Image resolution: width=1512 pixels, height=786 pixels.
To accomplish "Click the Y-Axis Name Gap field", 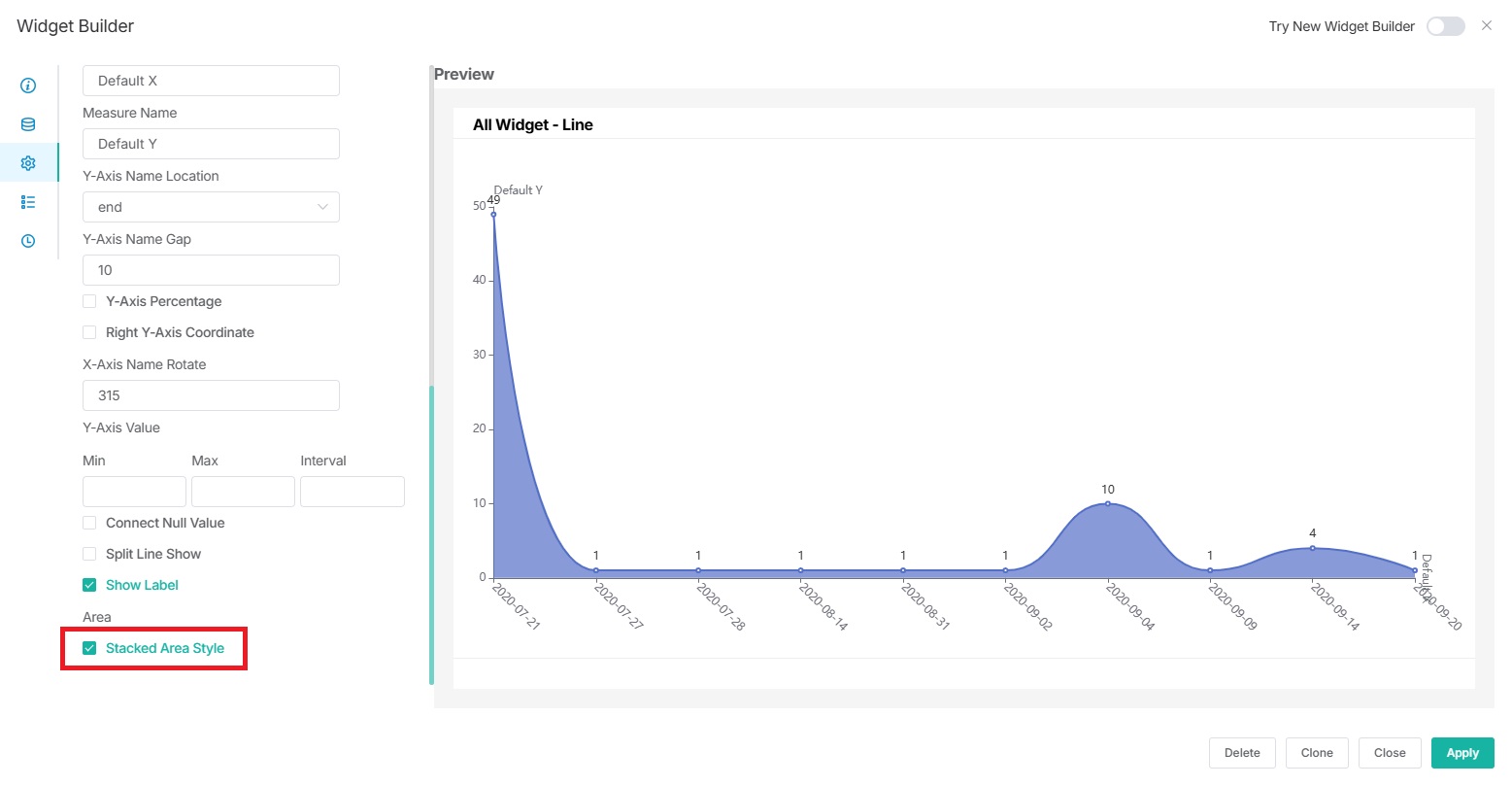I will pos(211,270).
